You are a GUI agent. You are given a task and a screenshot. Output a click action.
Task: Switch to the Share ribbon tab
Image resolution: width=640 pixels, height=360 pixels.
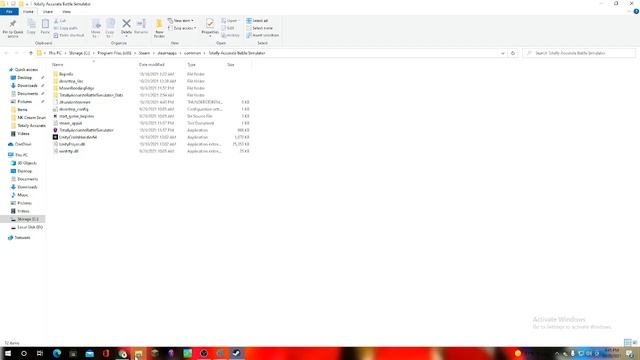point(48,11)
